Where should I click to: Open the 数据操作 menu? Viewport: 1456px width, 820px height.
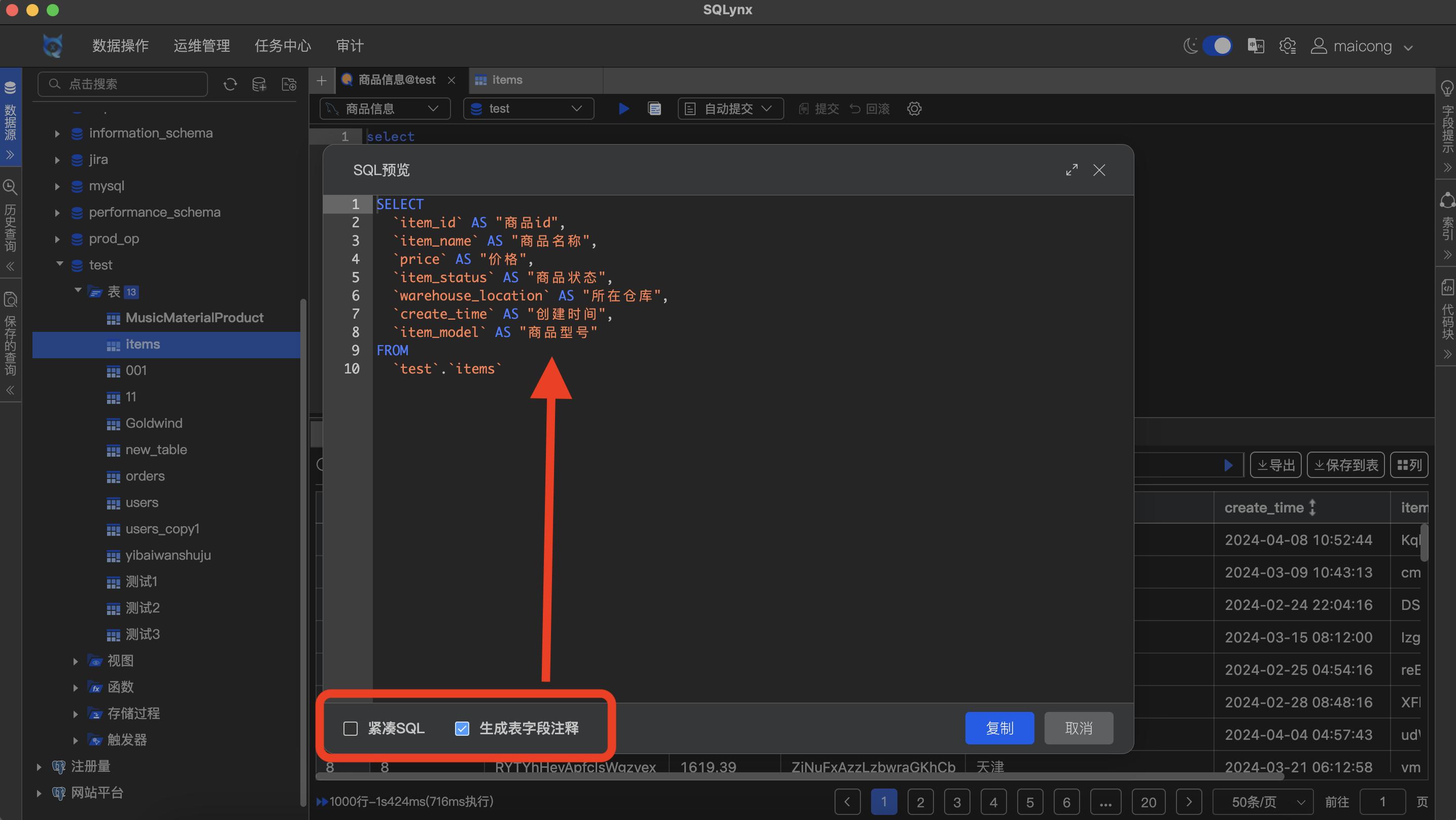(120, 46)
